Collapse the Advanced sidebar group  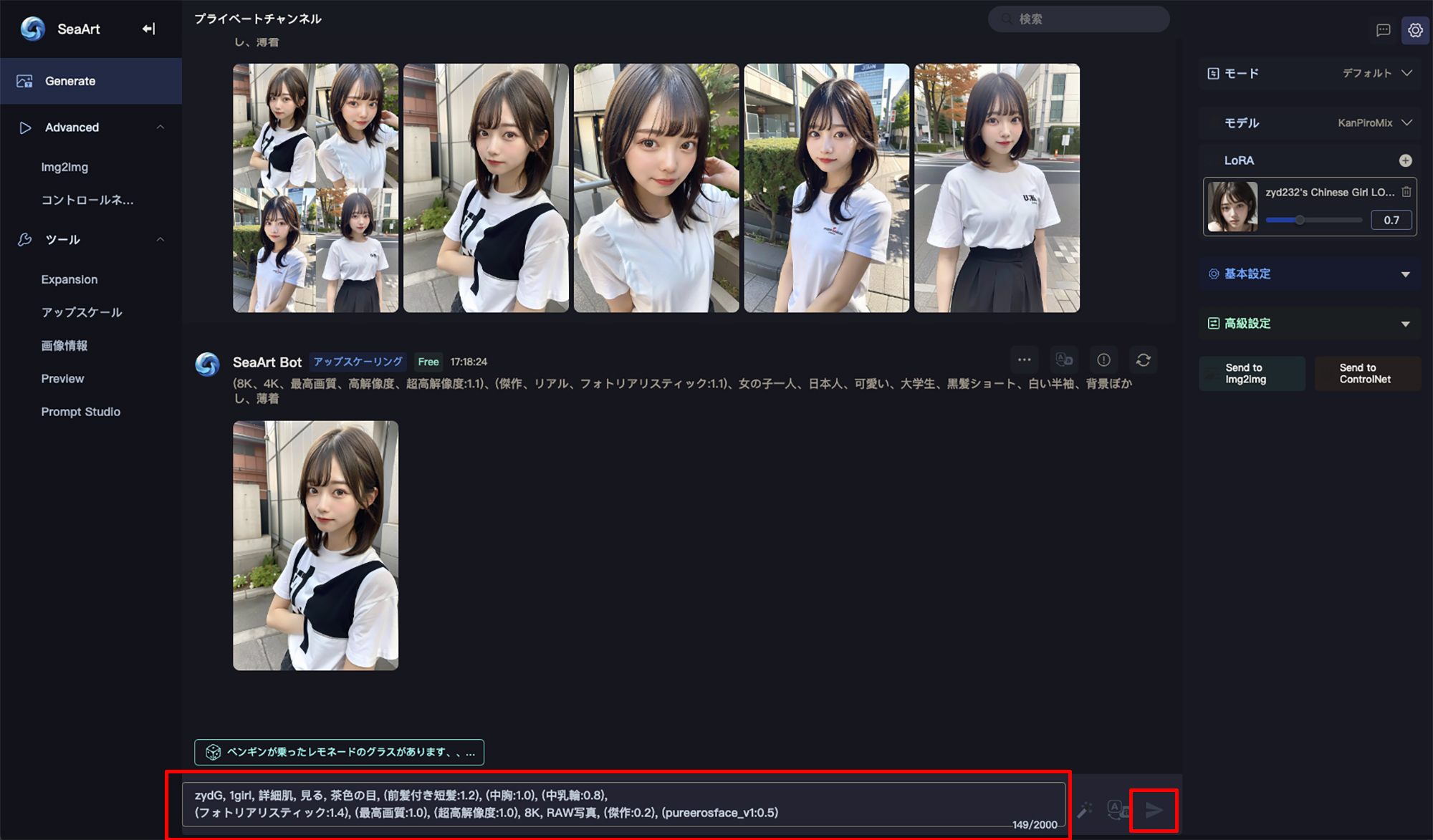(160, 127)
